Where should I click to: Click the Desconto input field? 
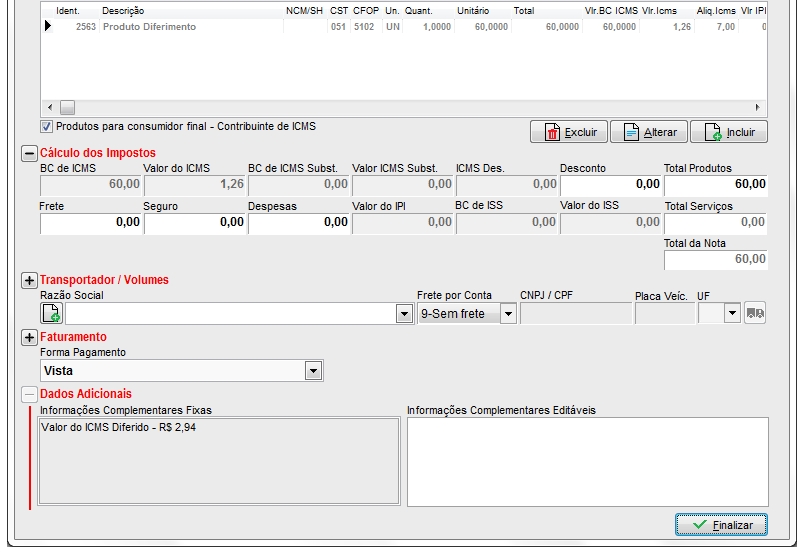click(x=610, y=184)
